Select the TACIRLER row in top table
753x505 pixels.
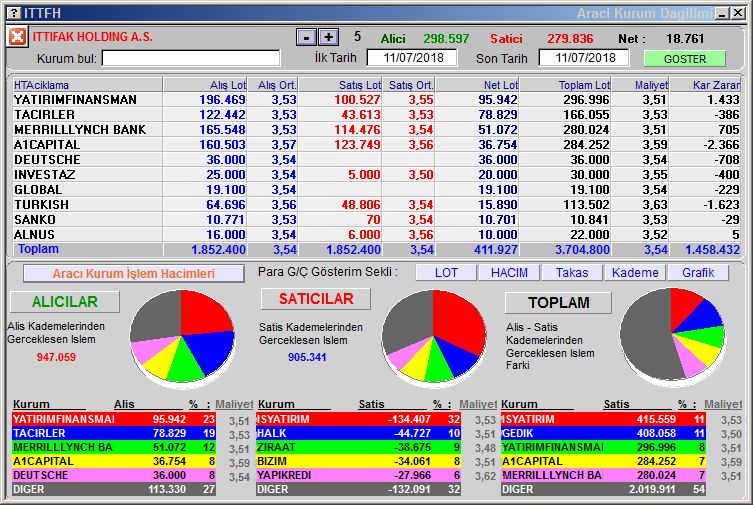pyautogui.click(x=376, y=115)
